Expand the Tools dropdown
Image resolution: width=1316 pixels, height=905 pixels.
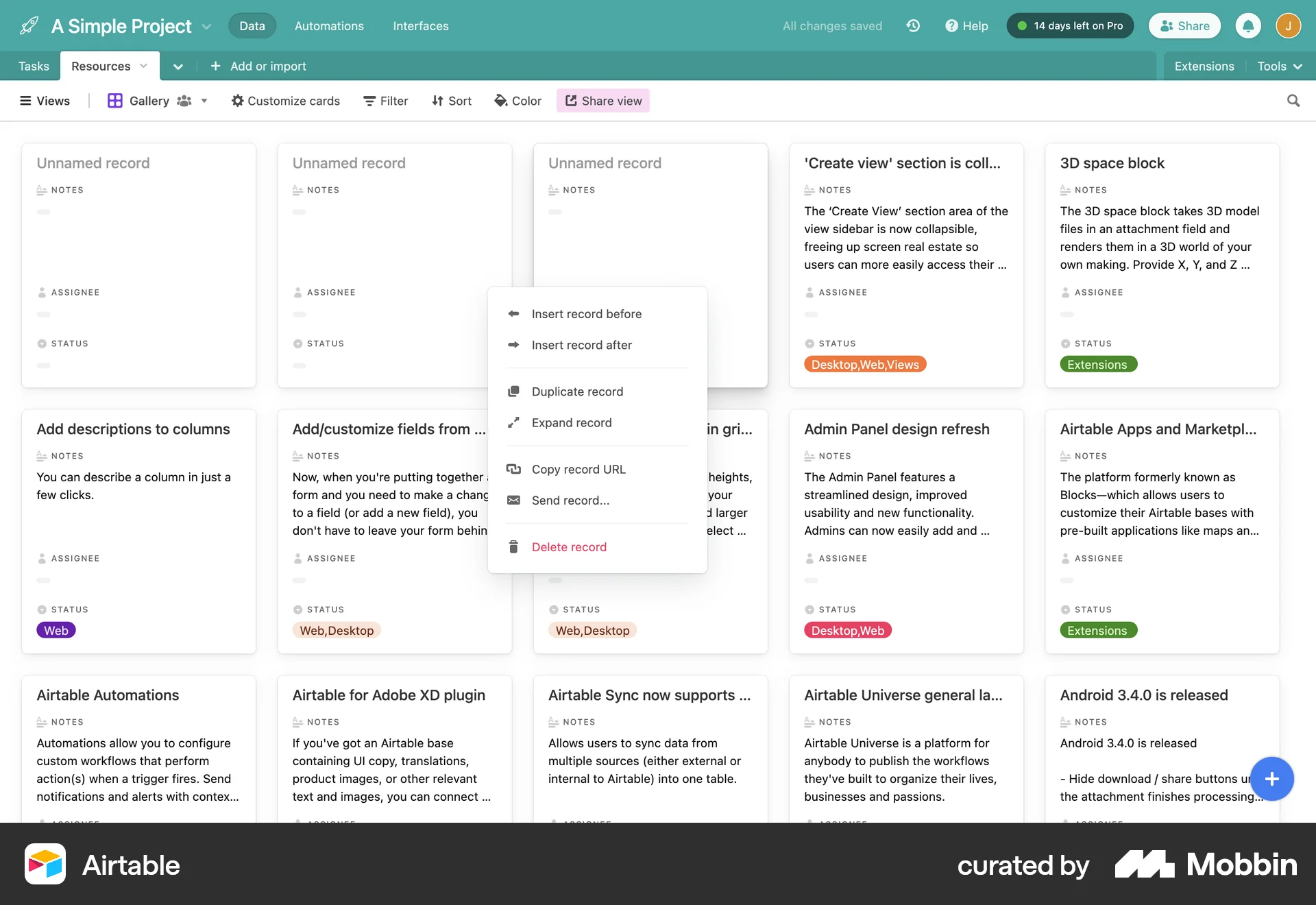pyautogui.click(x=1279, y=66)
